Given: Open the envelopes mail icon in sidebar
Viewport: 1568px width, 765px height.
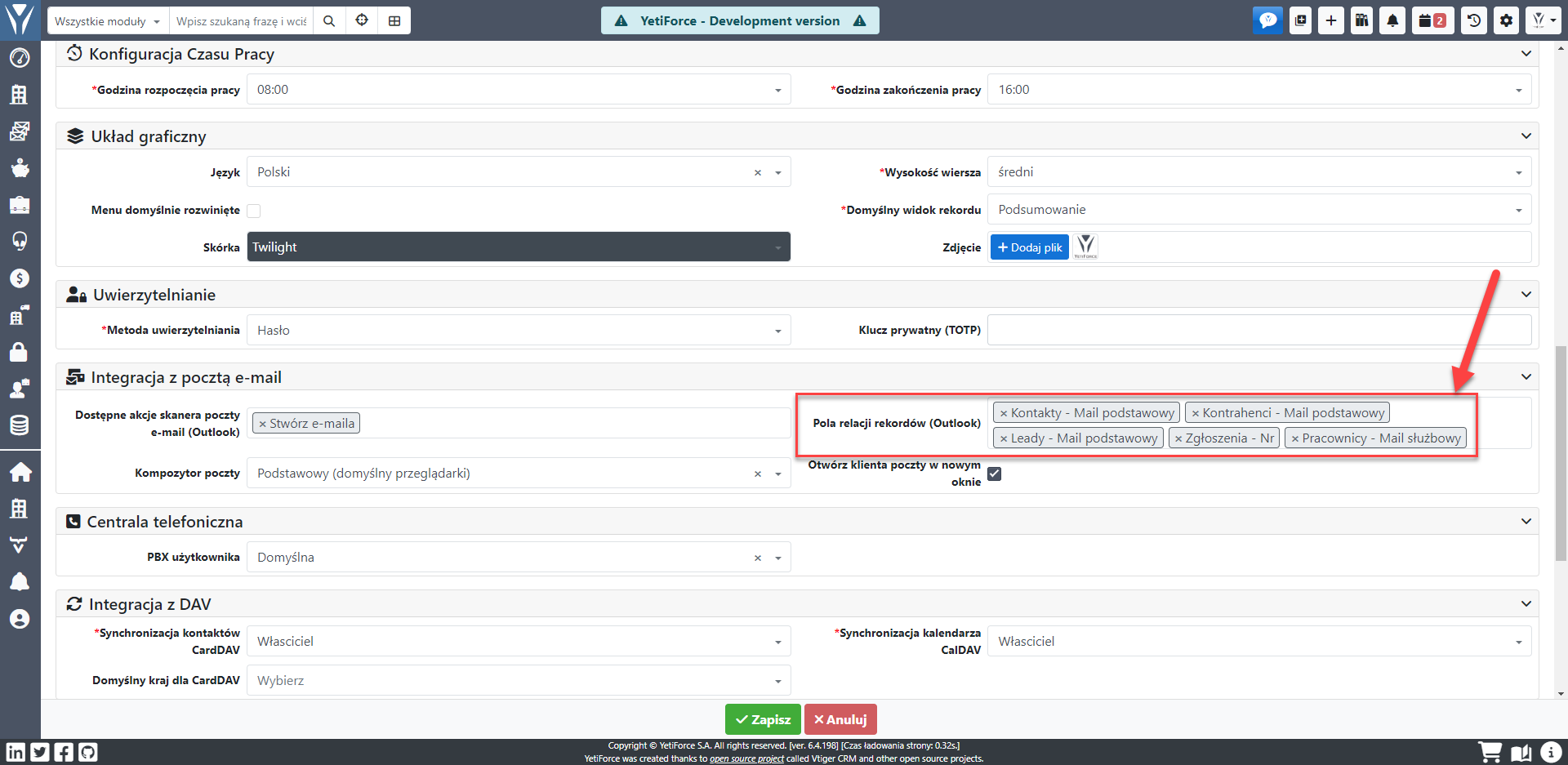Looking at the screenshot, I should click(20, 131).
